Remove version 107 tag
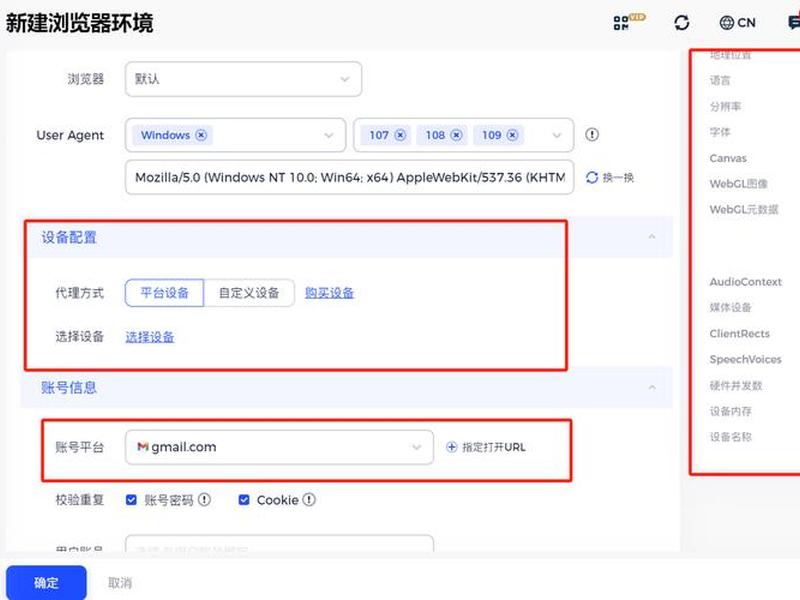The image size is (800, 600). [401, 135]
